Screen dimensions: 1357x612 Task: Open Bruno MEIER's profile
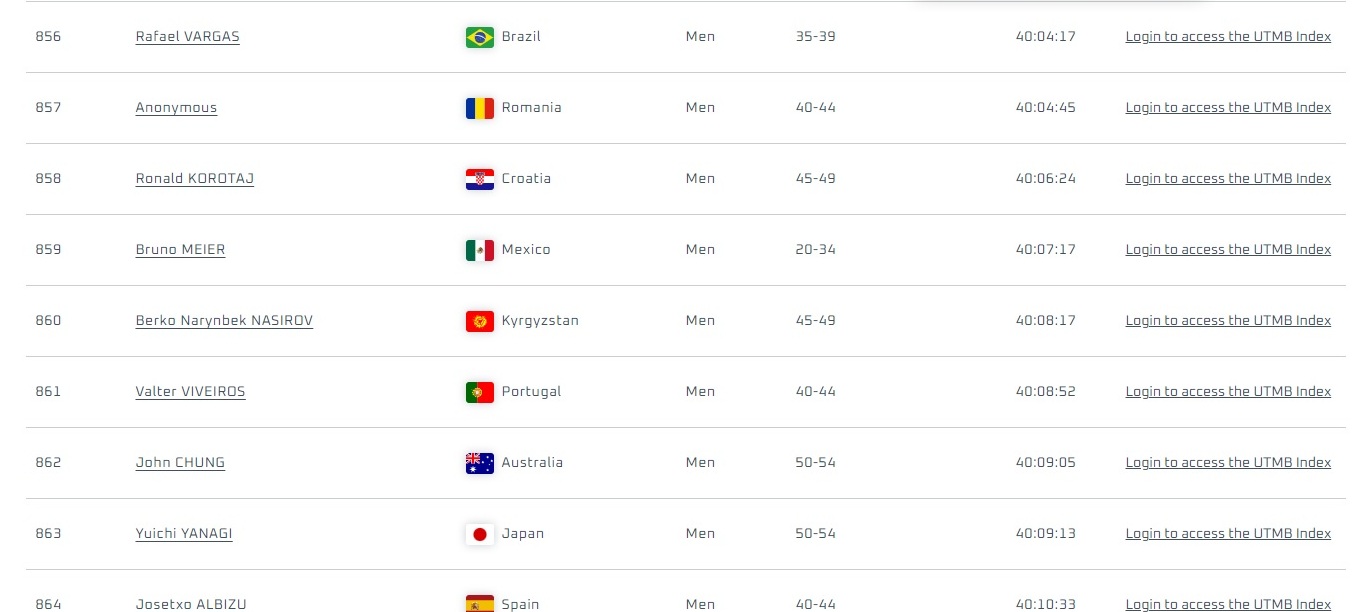pyautogui.click(x=180, y=250)
